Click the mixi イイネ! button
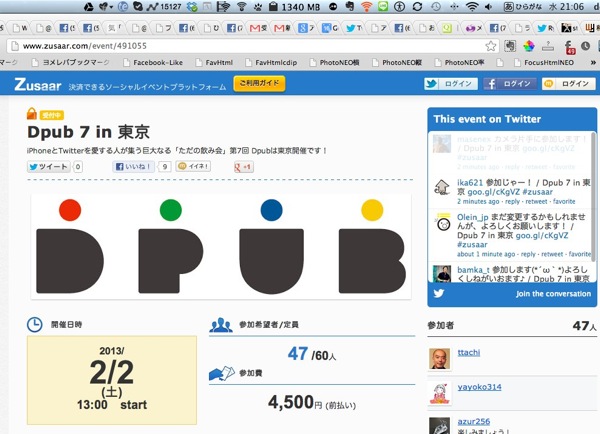Image resolution: width=600 pixels, height=434 pixels. coord(193,166)
